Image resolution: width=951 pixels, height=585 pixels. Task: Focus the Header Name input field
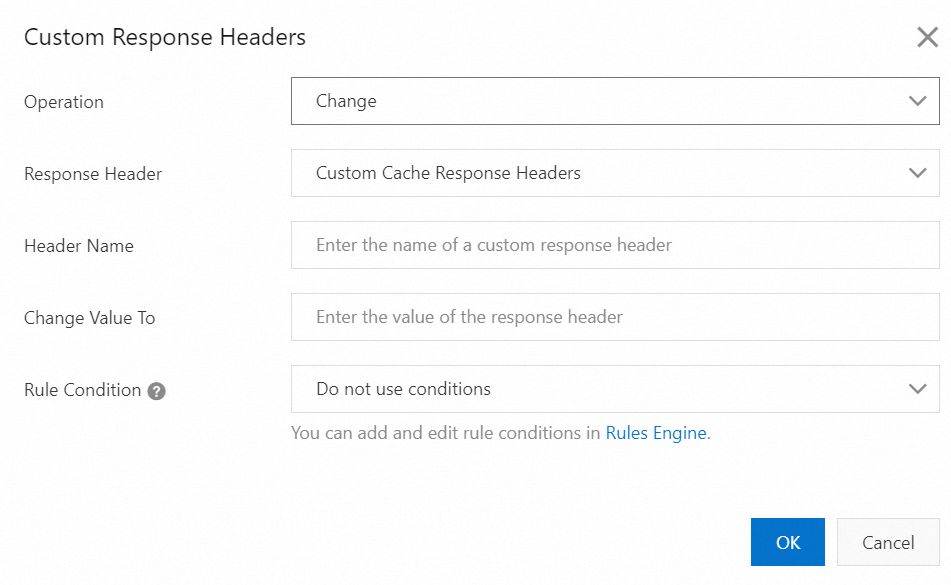[615, 245]
